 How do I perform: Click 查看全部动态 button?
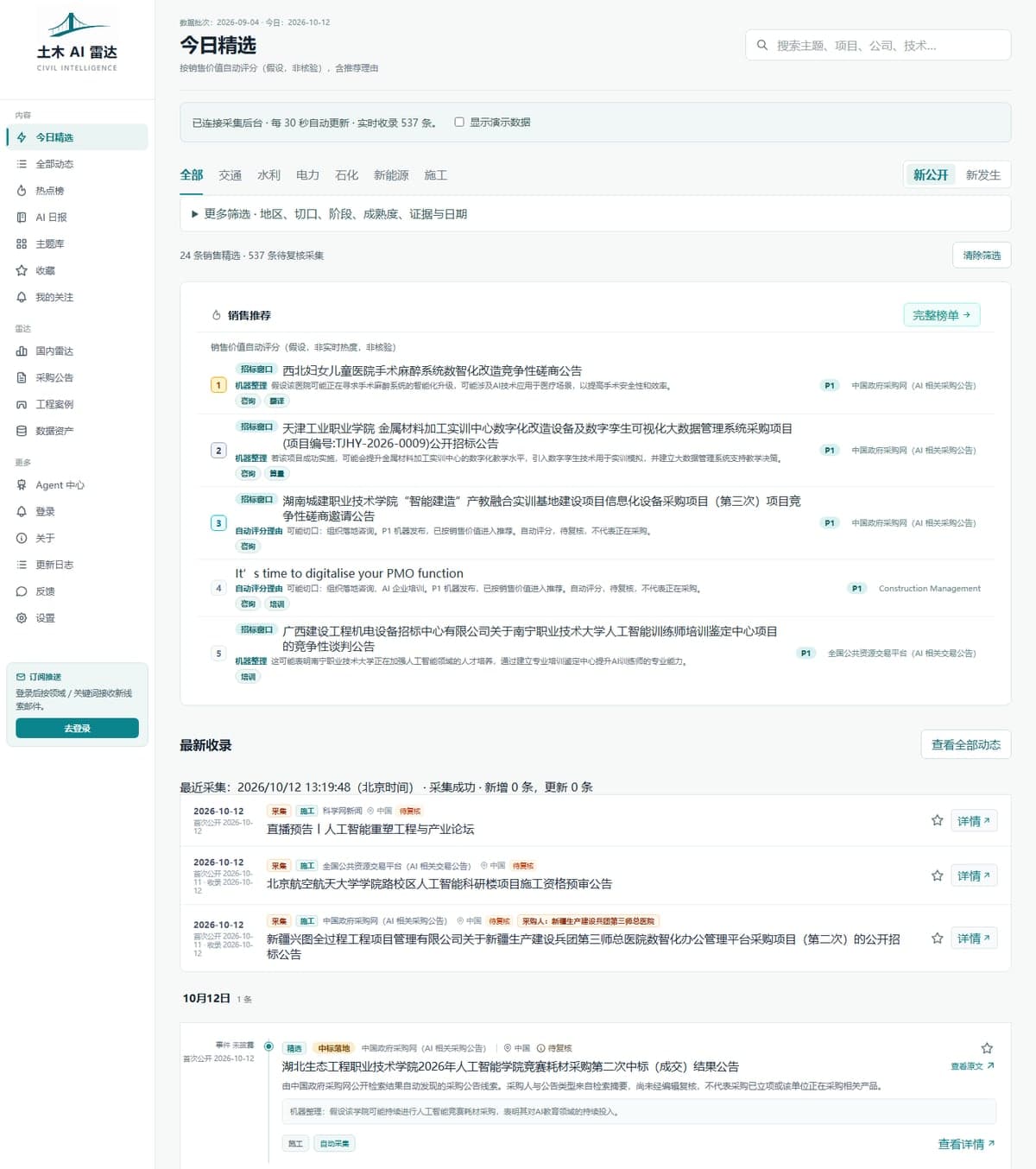[x=966, y=745]
